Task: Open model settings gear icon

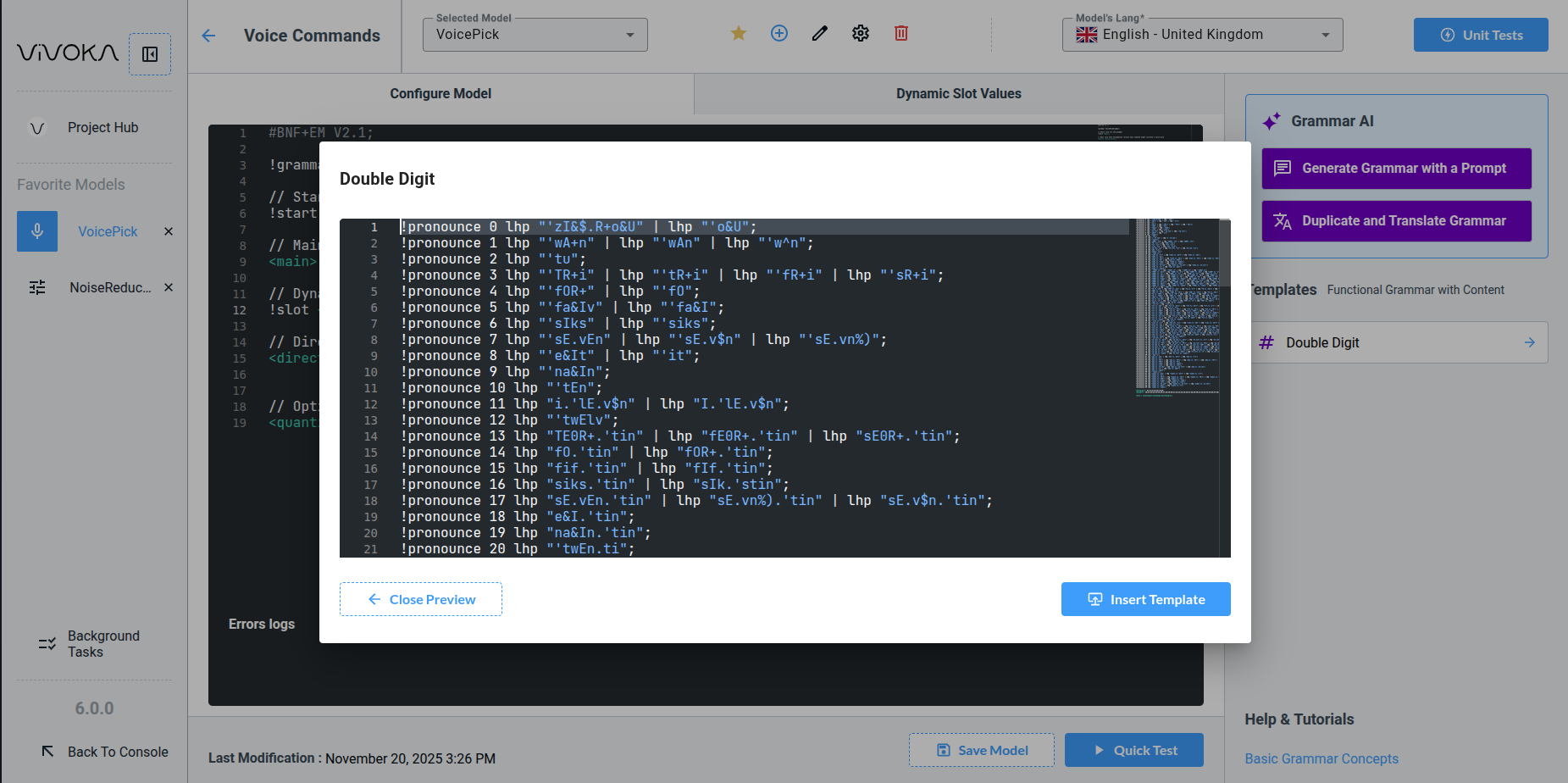Action: (x=860, y=33)
